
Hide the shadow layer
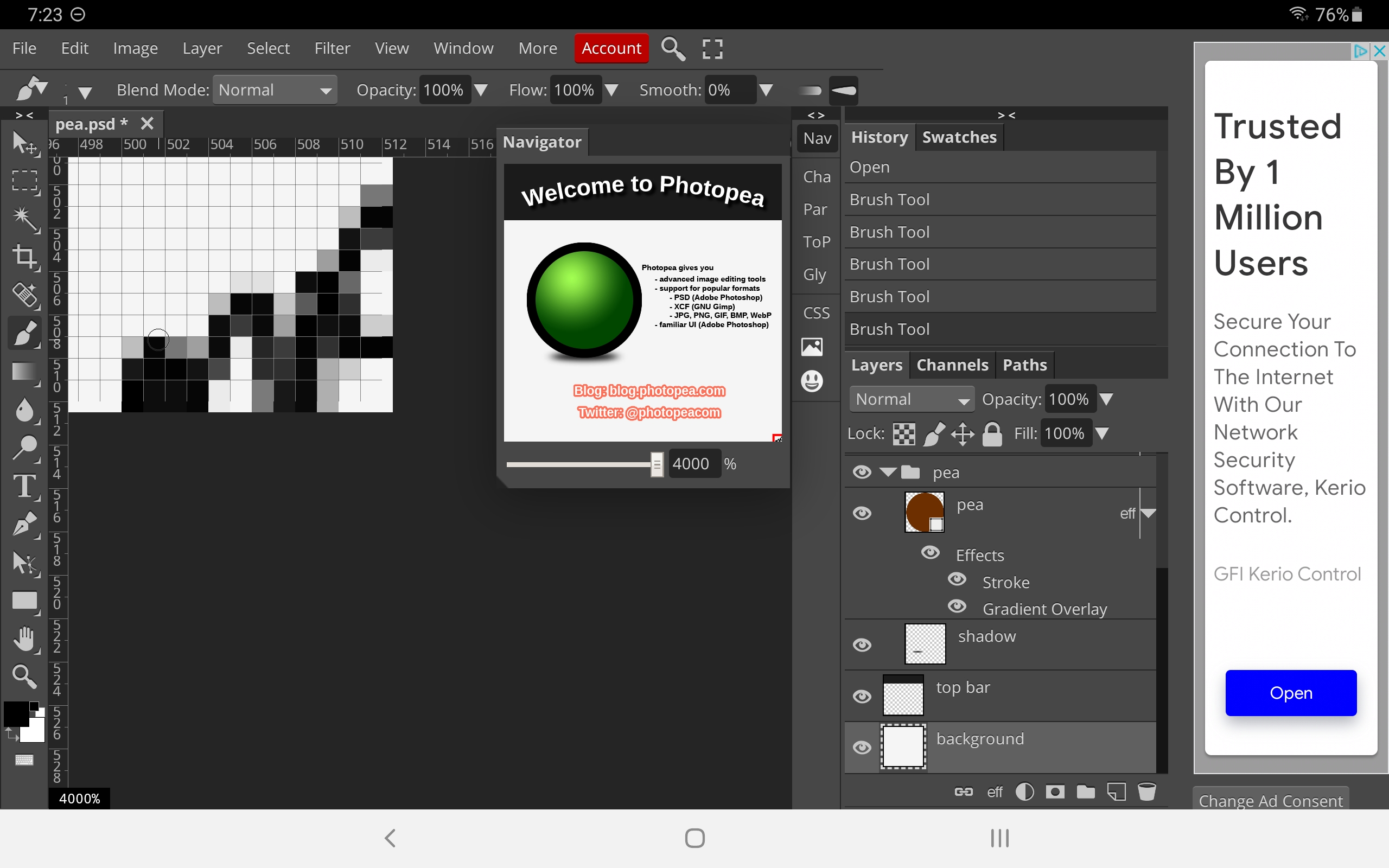862,645
